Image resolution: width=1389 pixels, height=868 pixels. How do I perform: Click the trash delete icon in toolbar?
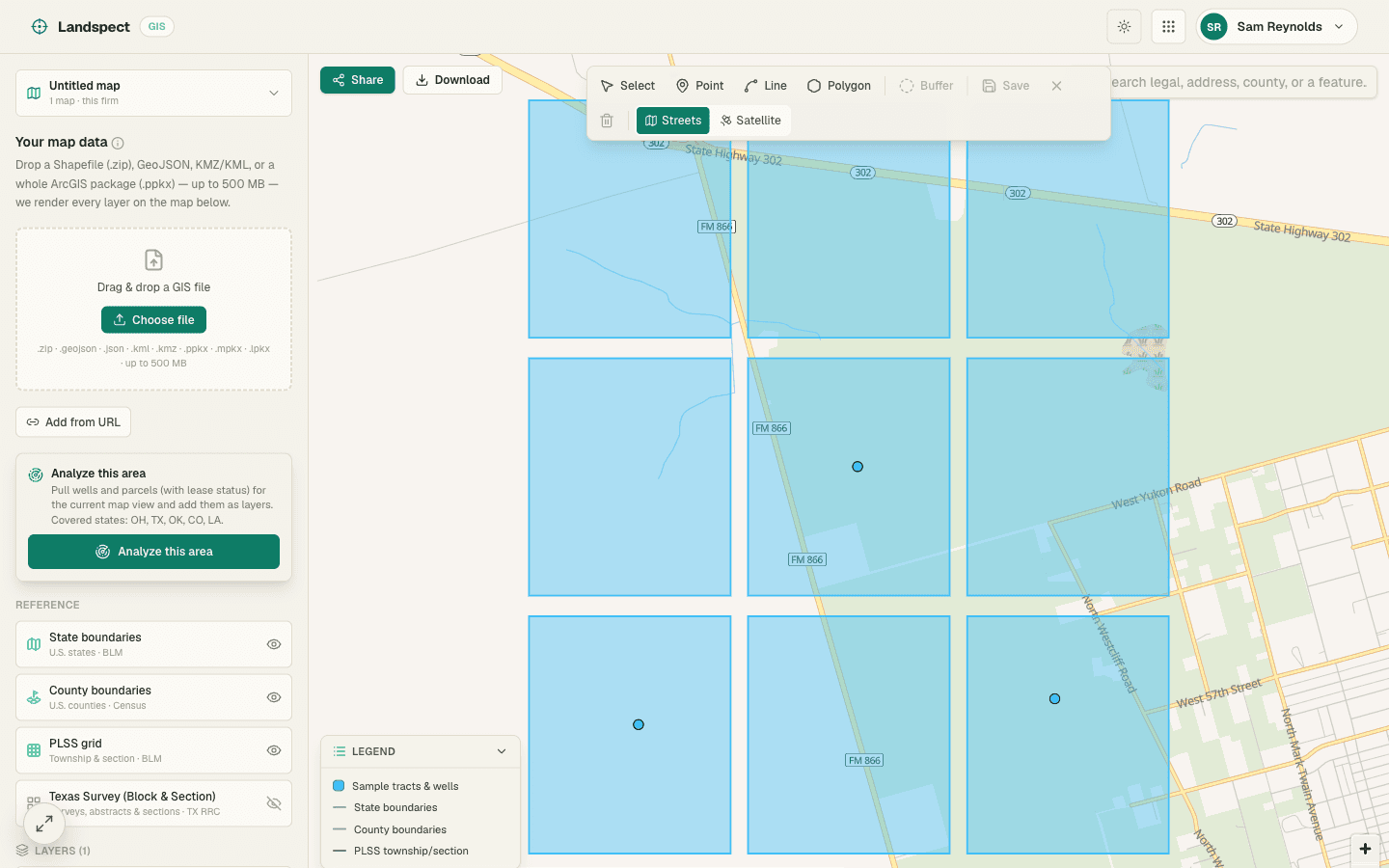pos(607,121)
